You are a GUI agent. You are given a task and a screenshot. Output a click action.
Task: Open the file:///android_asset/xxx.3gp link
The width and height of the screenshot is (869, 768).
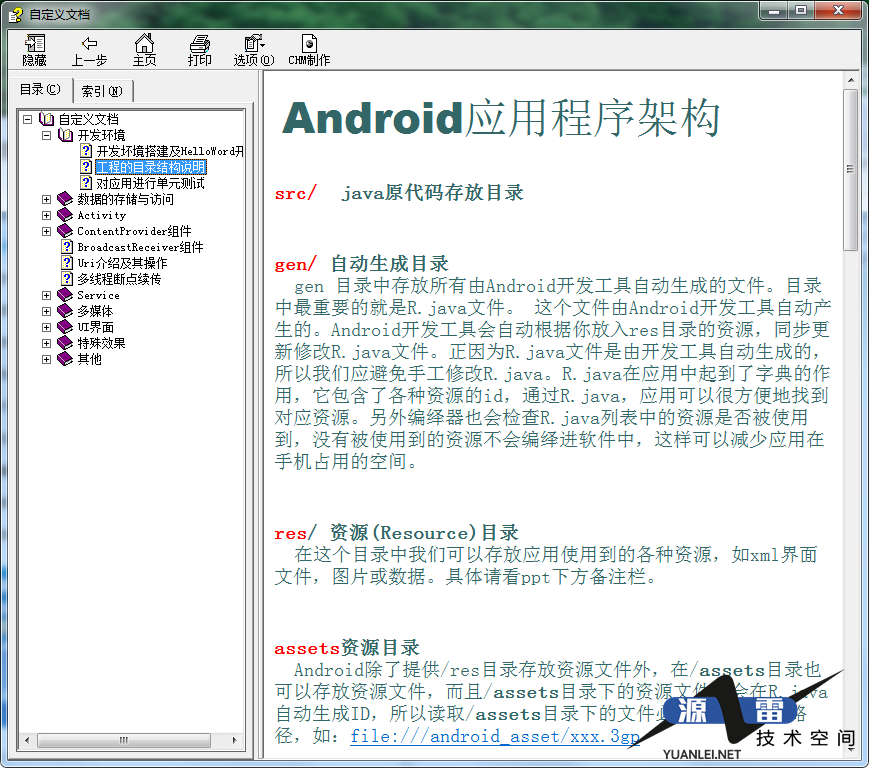click(495, 736)
